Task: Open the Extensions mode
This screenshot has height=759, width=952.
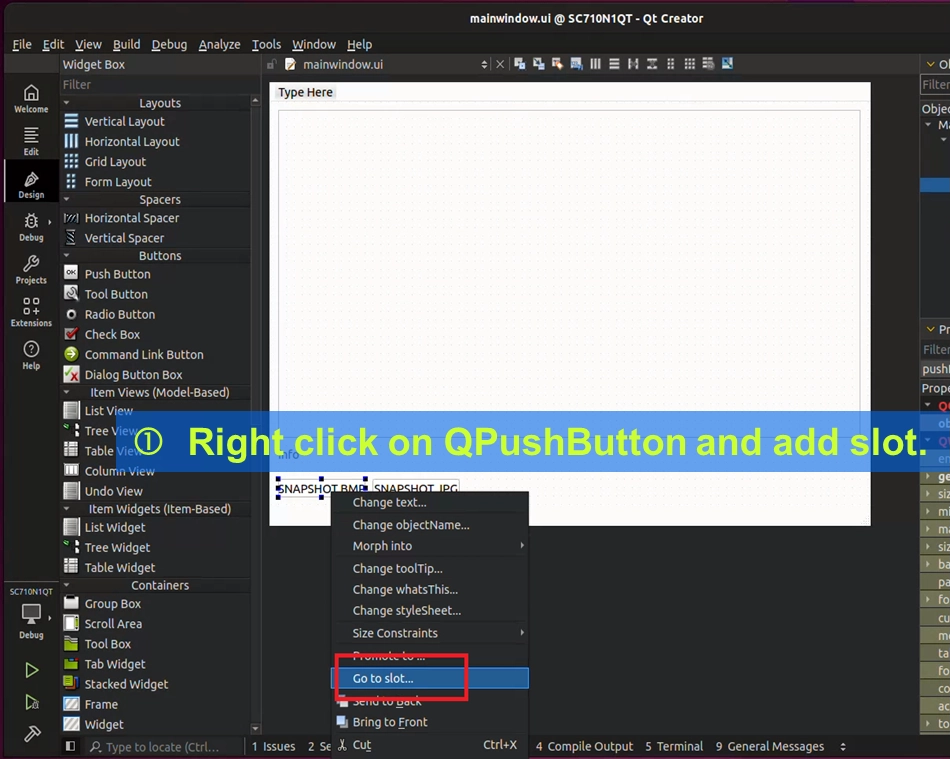Action: 31,312
